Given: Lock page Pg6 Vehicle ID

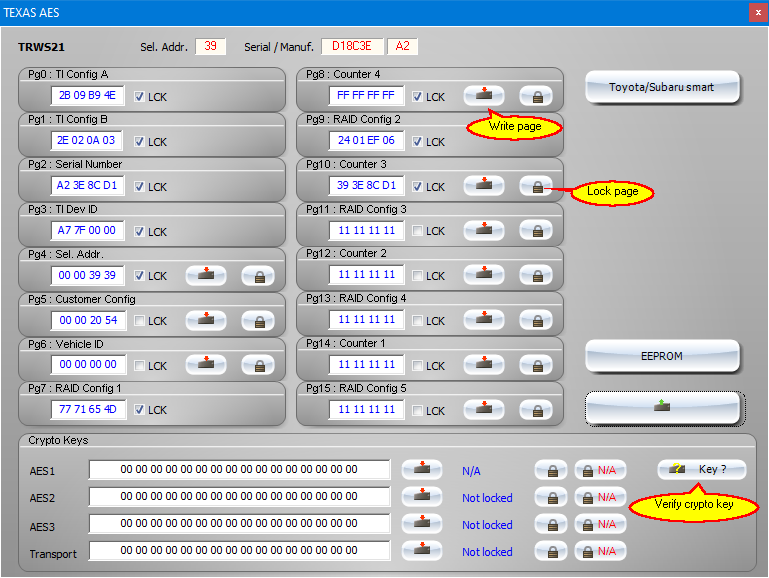Looking at the screenshot, I should pos(259,365).
